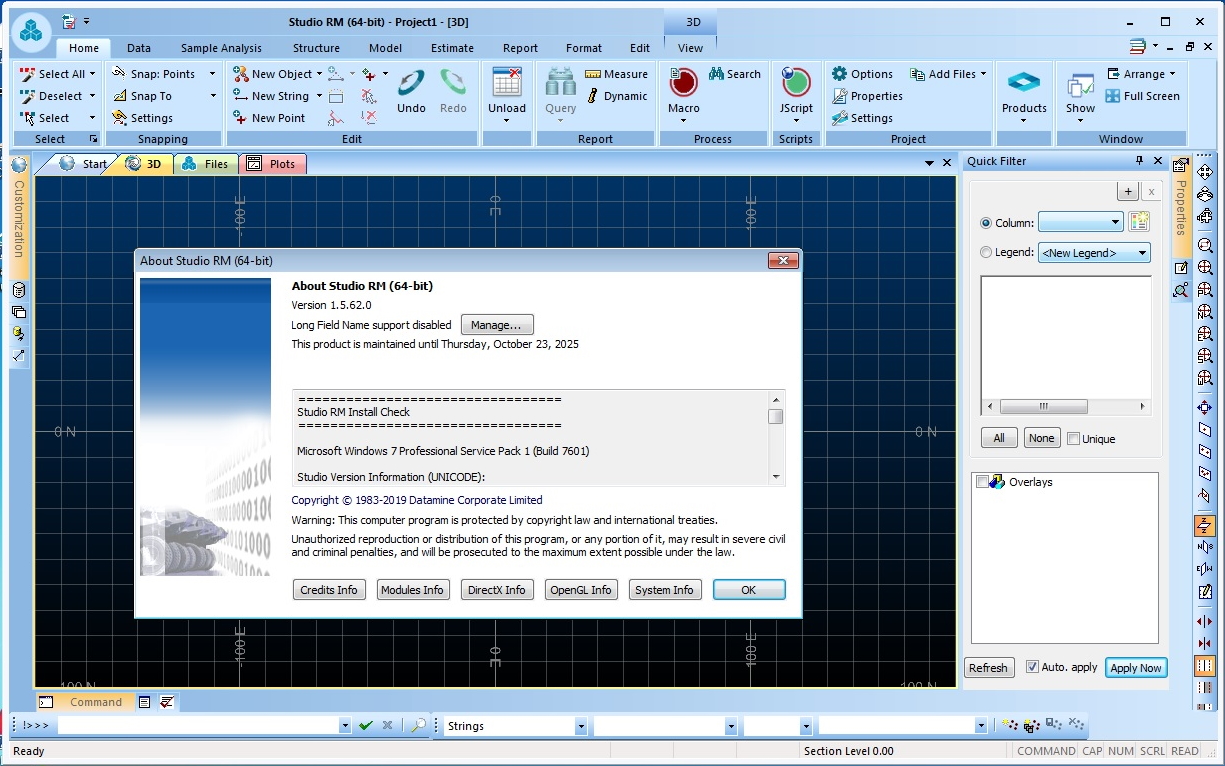Click the Measure tool
Image resolution: width=1225 pixels, height=766 pixels.
[616, 74]
